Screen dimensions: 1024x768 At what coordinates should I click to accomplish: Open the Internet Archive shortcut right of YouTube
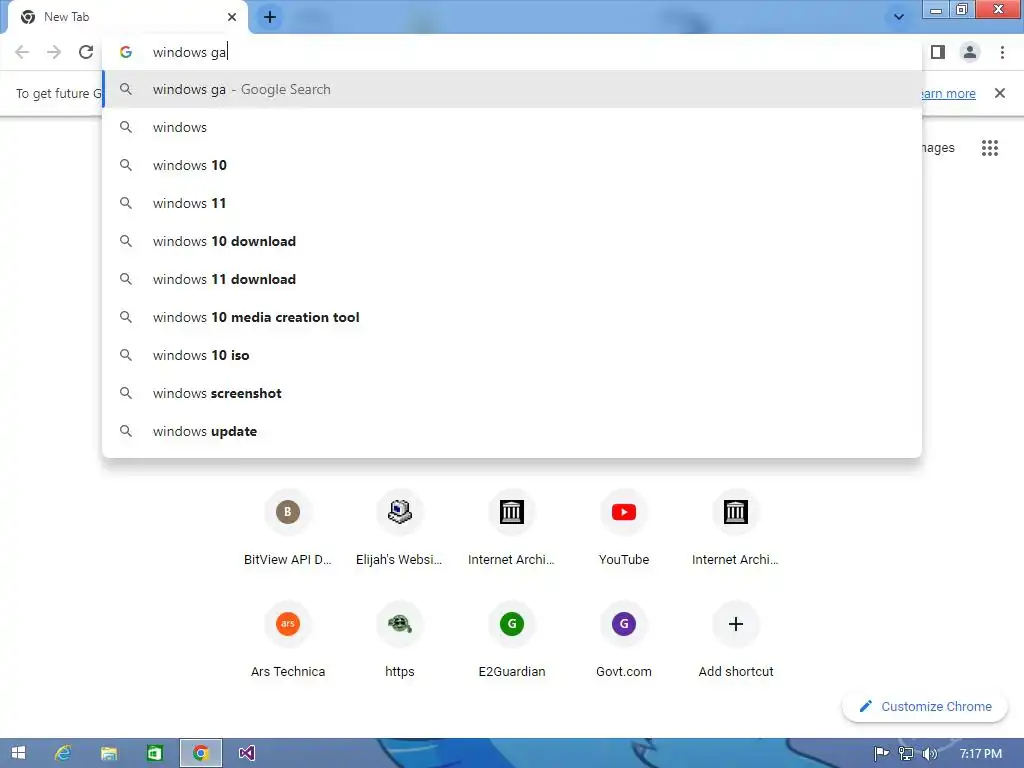[735, 528]
